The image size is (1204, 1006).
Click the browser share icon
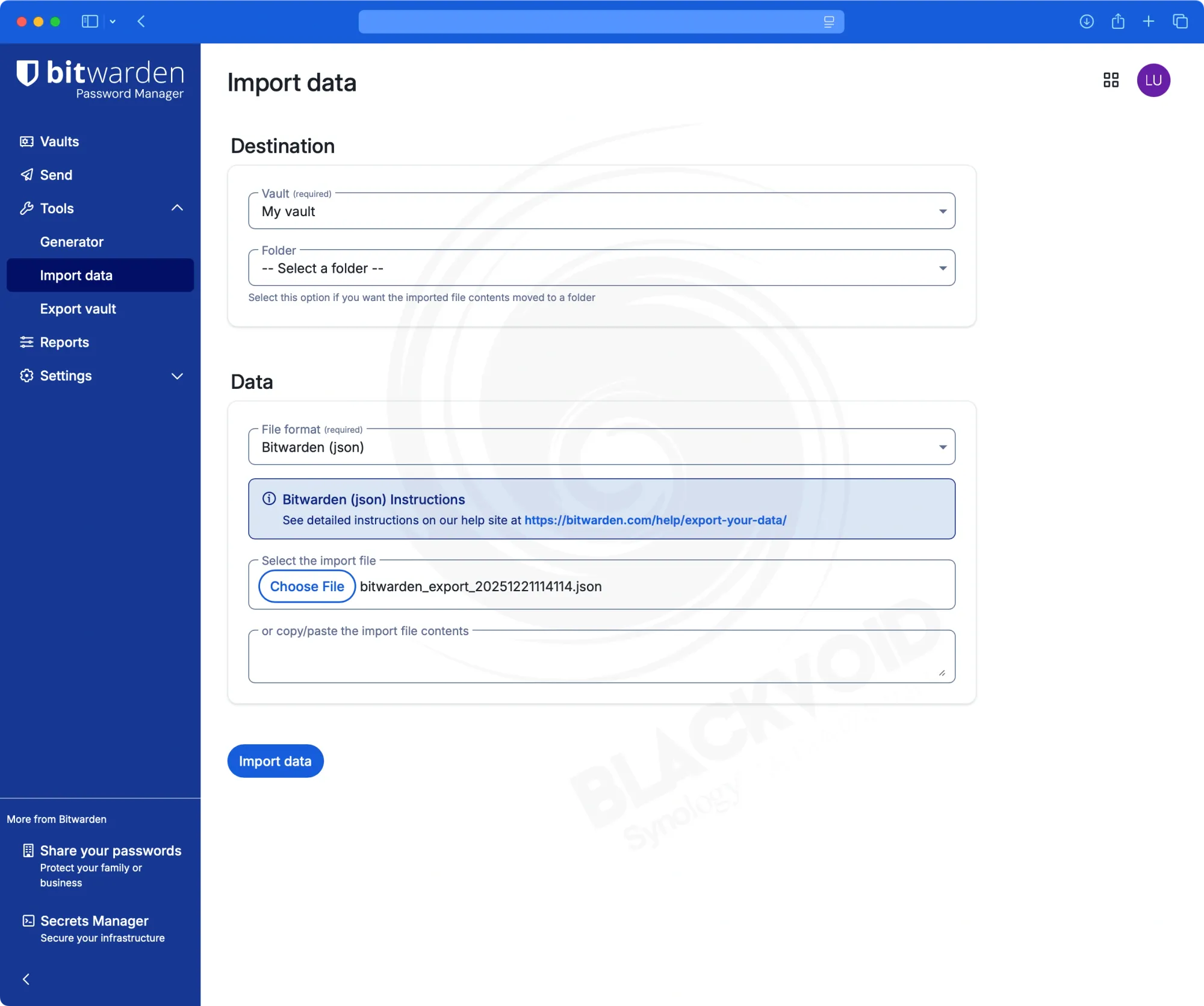click(1118, 22)
